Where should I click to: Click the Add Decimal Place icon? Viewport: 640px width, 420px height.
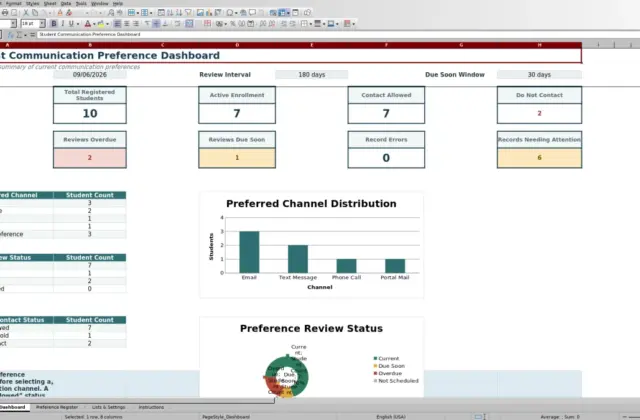click(262, 24)
